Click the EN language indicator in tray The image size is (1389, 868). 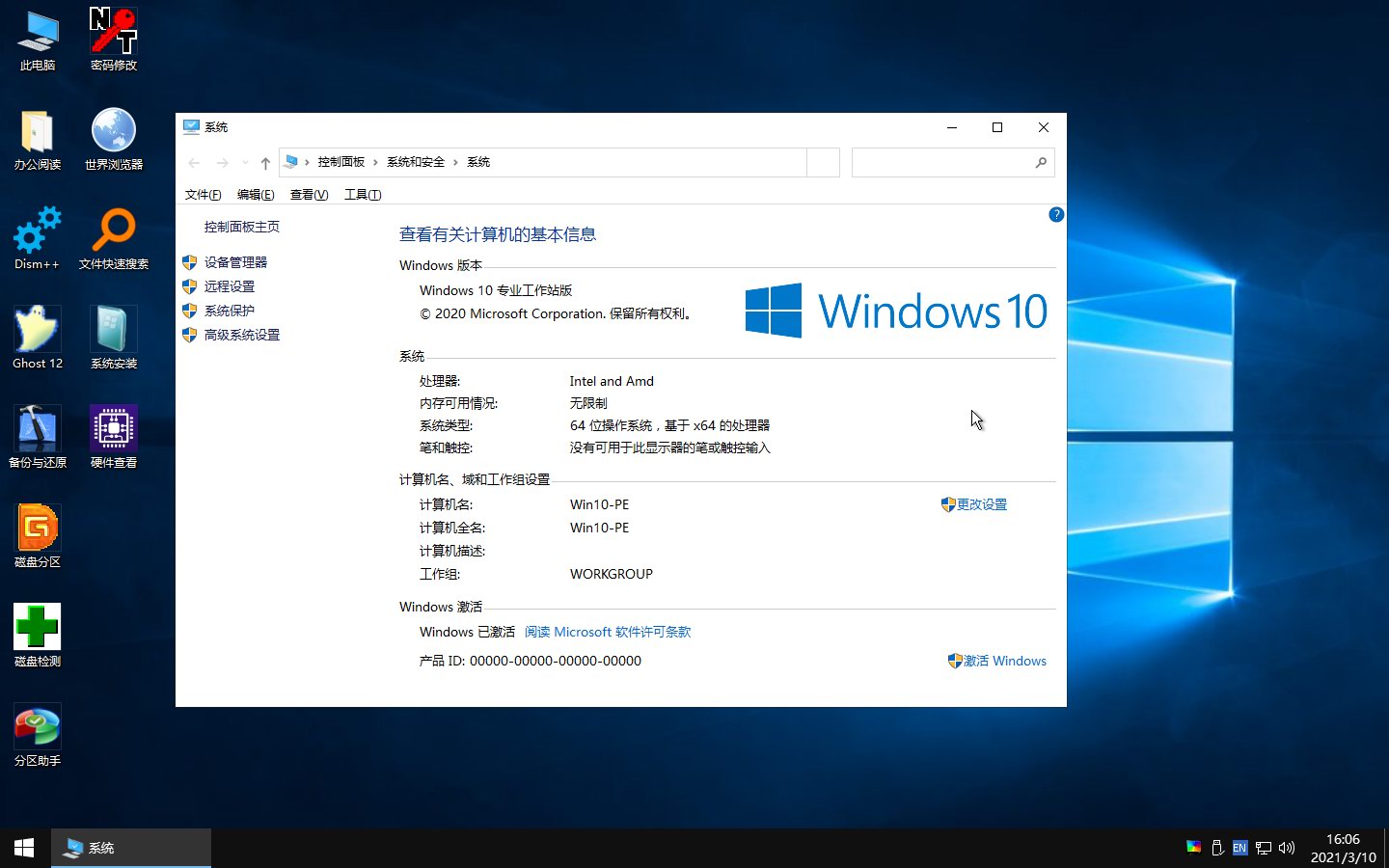1239,848
